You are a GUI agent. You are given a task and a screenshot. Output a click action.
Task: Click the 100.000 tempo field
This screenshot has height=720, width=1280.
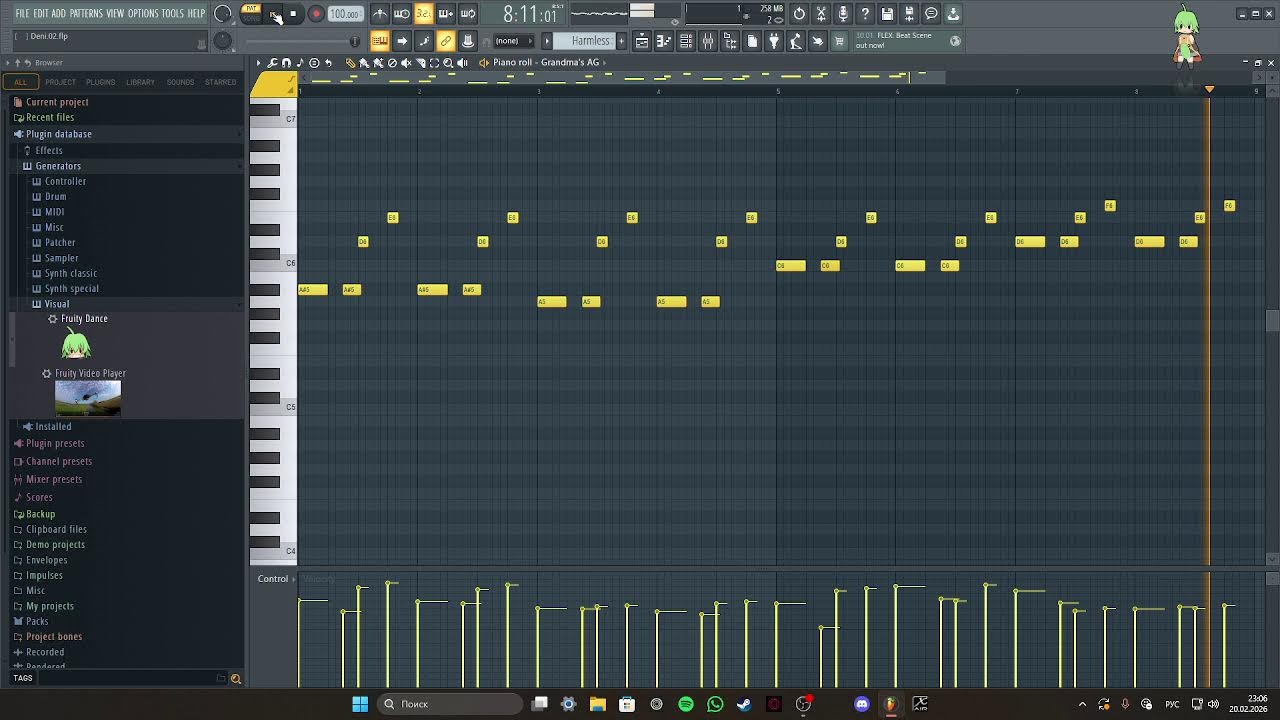click(345, 14)
